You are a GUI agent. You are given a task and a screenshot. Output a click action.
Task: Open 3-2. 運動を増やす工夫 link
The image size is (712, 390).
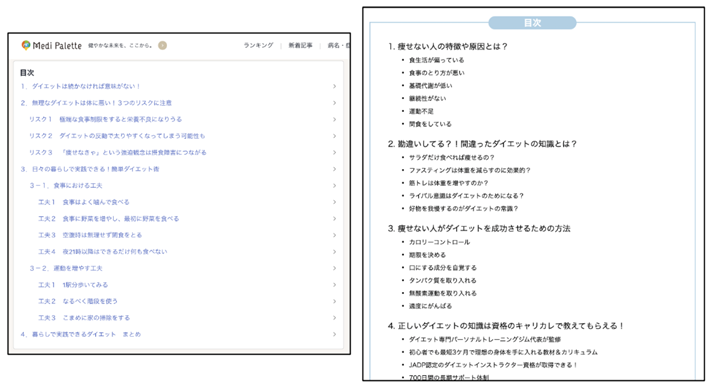pyautogui.click(x=66, y=268)
